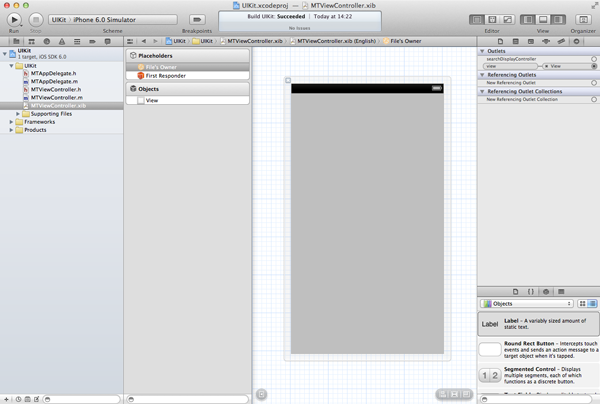The height and width of the screenshot is (404, 600).
Task: Collapse the Referencing Outlets section
Action: (482, 75)
